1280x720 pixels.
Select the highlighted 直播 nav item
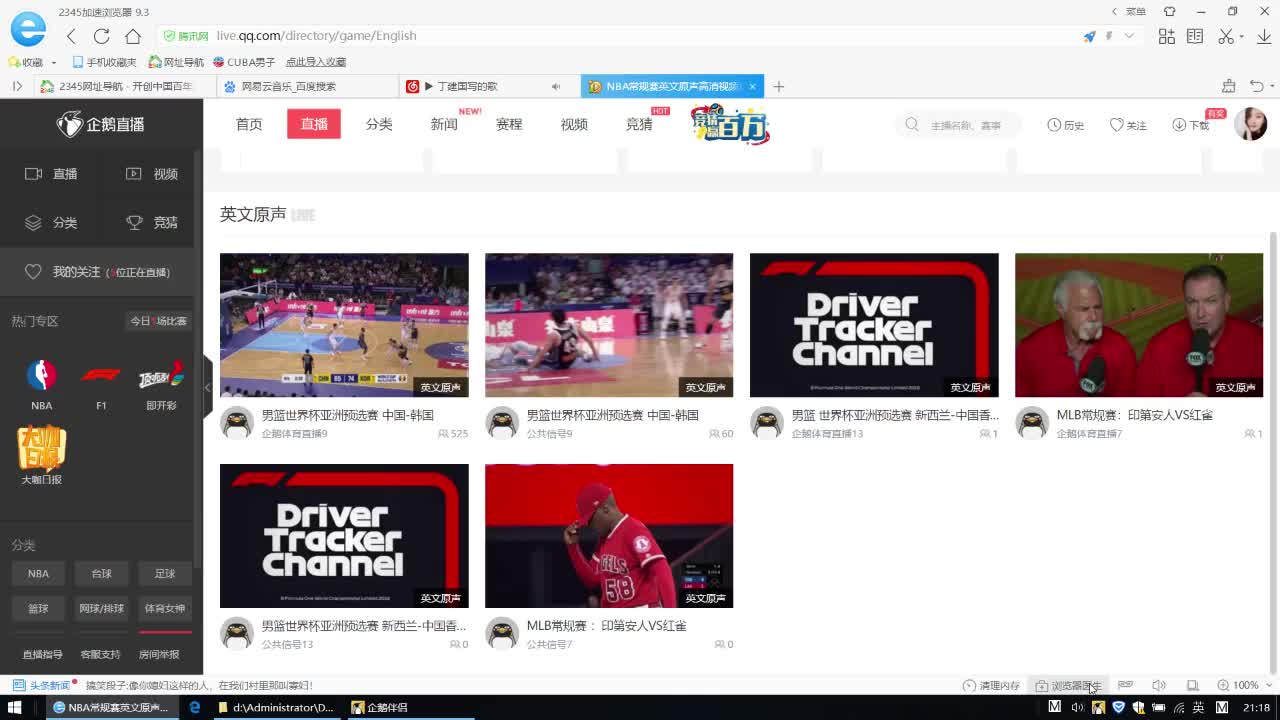pyautogui.click(x=314, y=124)
